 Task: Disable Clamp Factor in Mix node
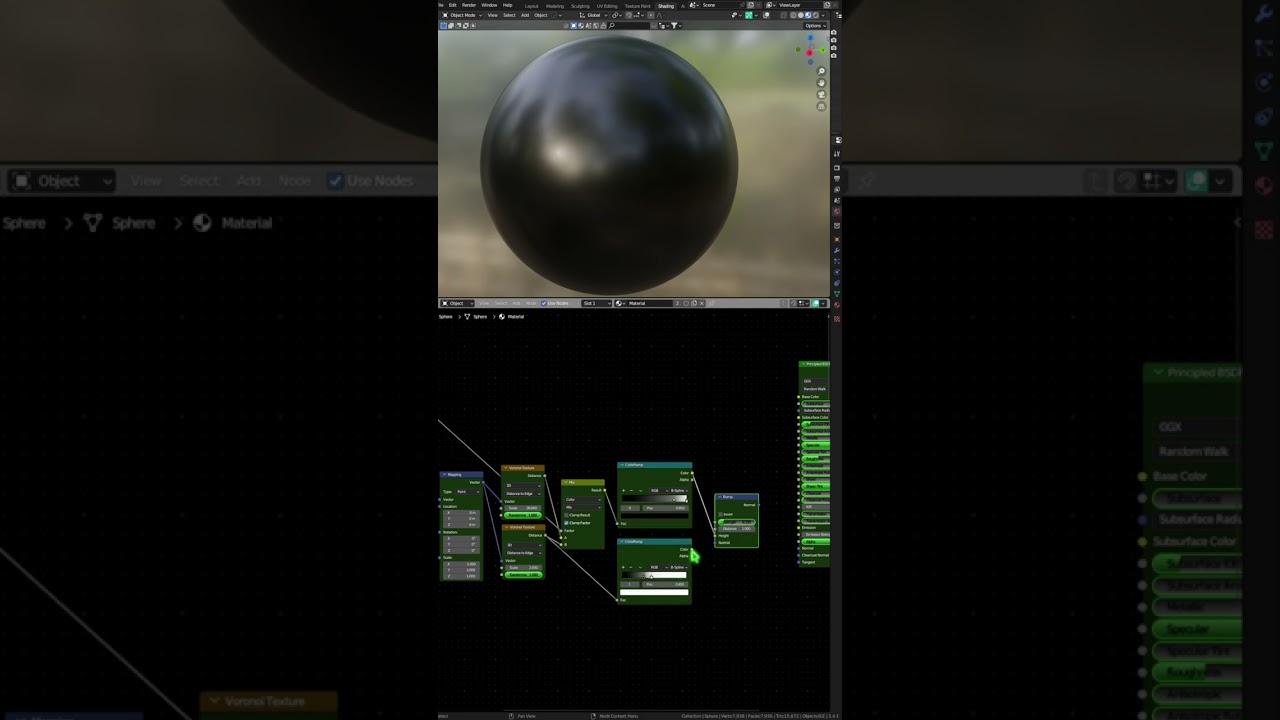click(566, 523)
